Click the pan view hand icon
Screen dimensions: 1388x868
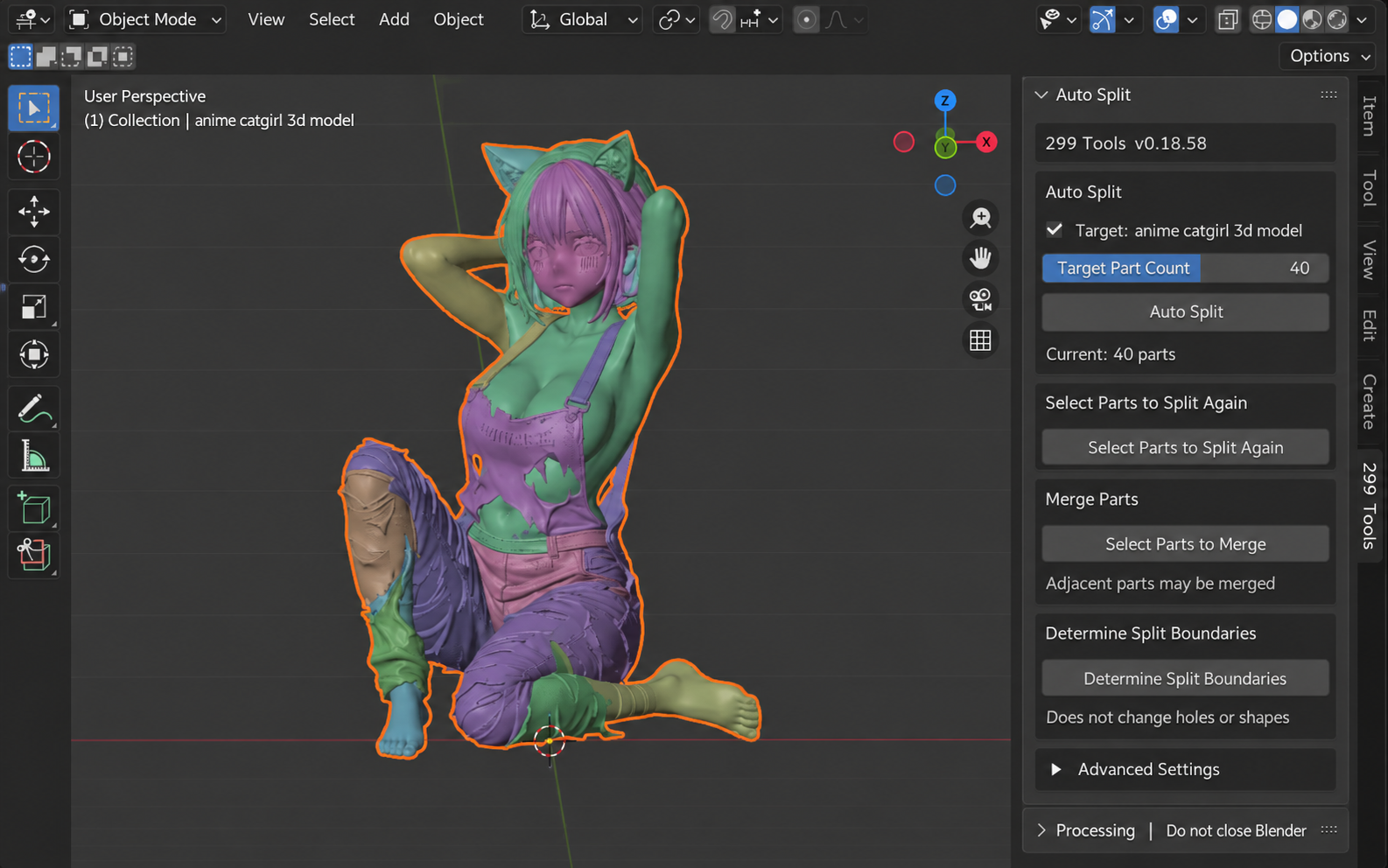coord(980,258)
